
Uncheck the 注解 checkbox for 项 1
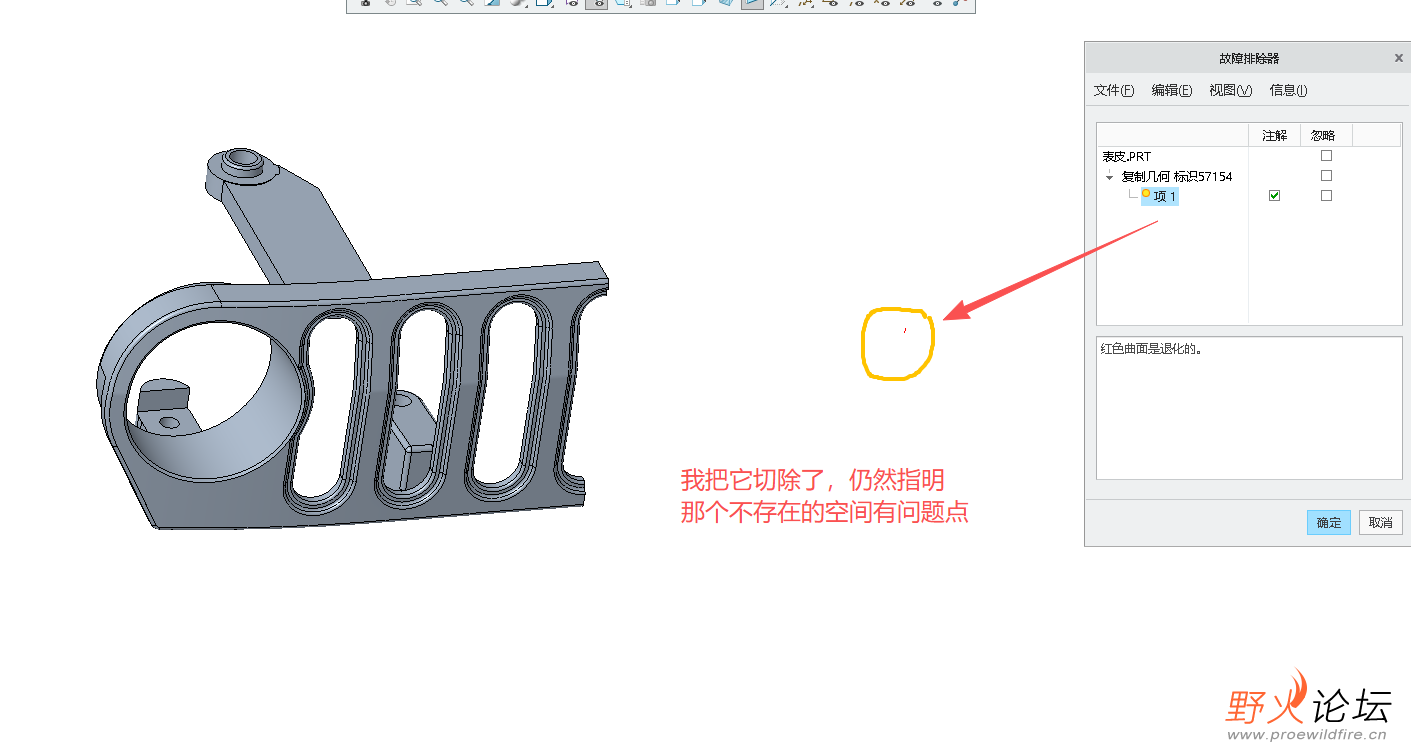coord(1274,195)
